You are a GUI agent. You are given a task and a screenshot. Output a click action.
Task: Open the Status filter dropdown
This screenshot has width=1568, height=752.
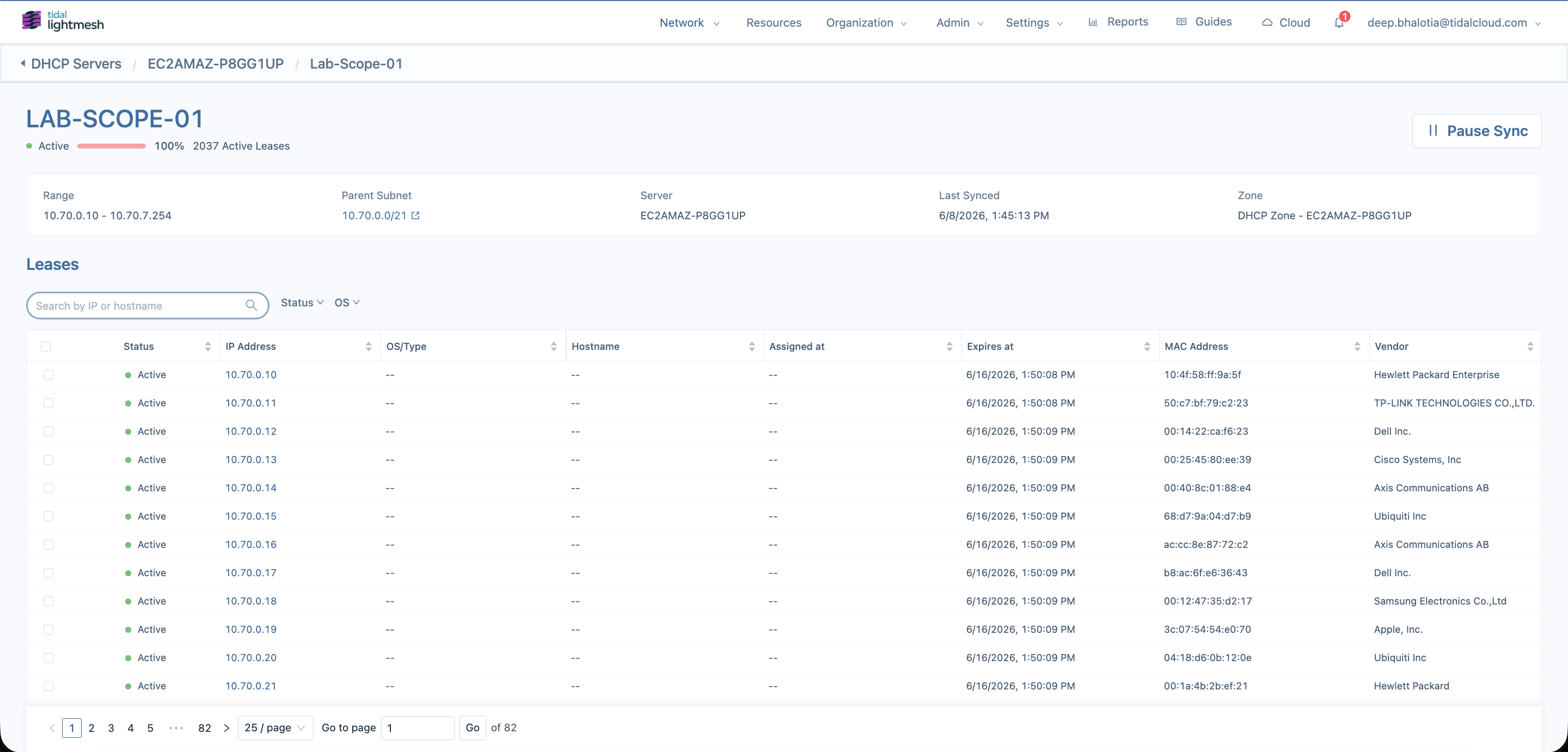click(x=302, y=303)
